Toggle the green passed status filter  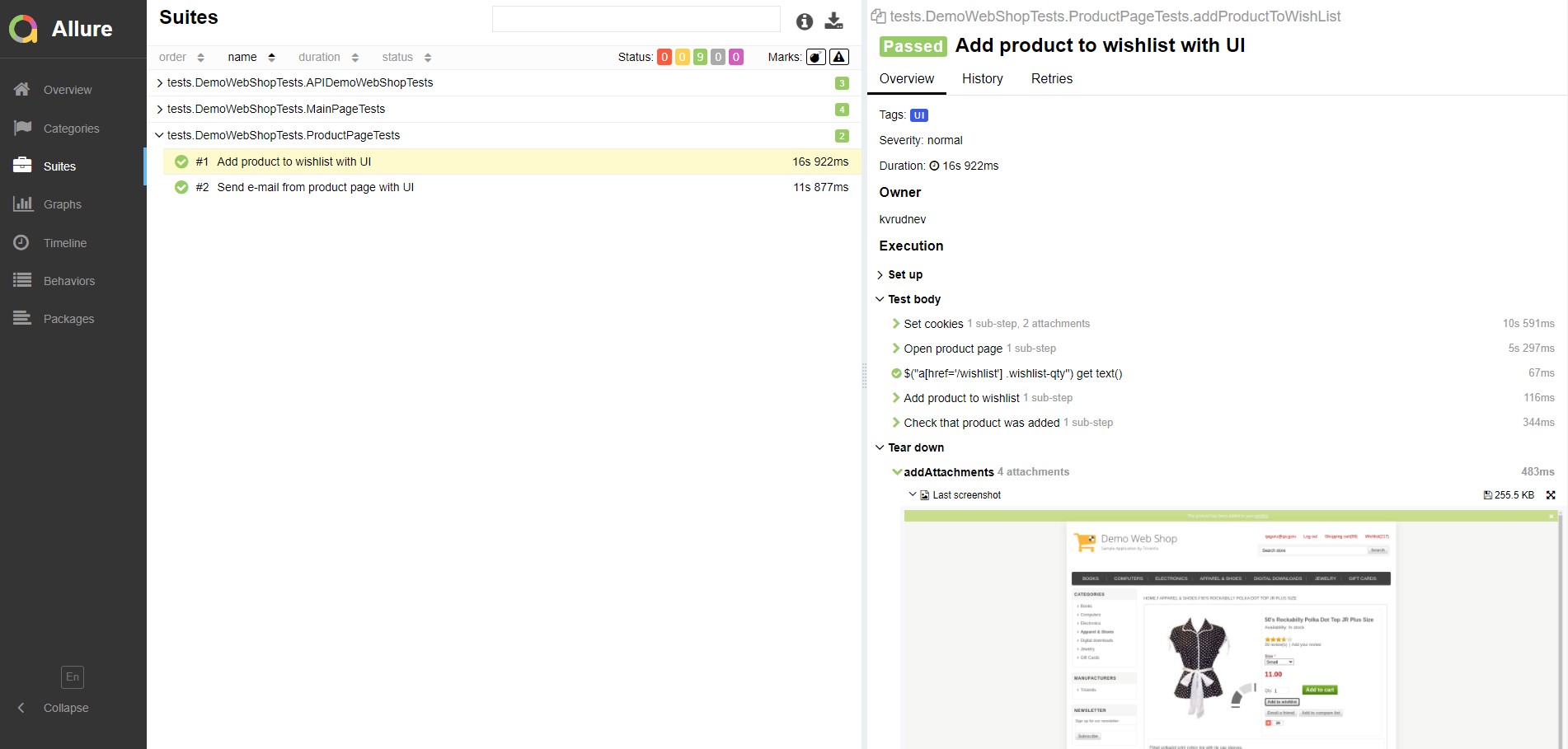pos(700,57)
